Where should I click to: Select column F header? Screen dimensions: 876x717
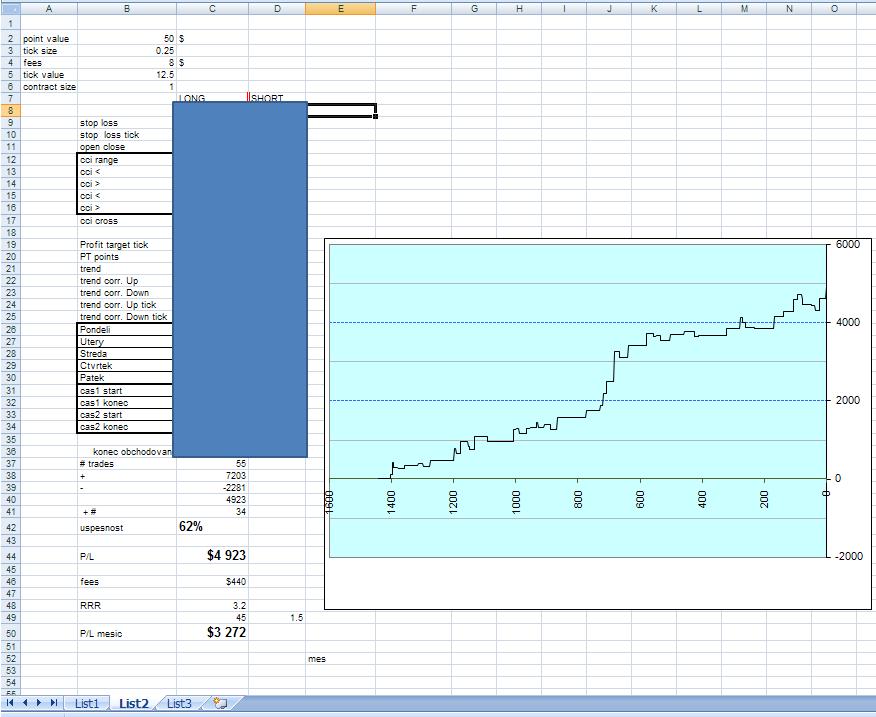tap(413, 8)
